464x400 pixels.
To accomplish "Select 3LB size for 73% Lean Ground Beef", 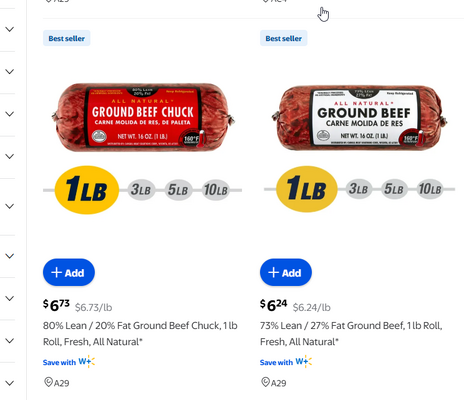I will (x=358, y=189).
